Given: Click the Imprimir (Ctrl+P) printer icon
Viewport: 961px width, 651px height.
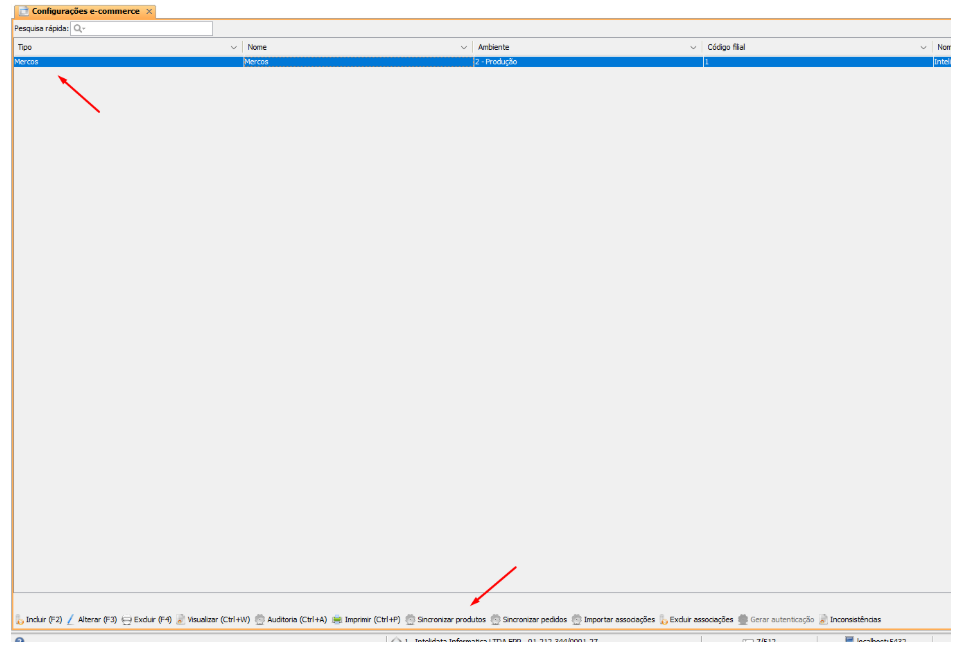Looking at the screenshot, I should coord(338,620).
